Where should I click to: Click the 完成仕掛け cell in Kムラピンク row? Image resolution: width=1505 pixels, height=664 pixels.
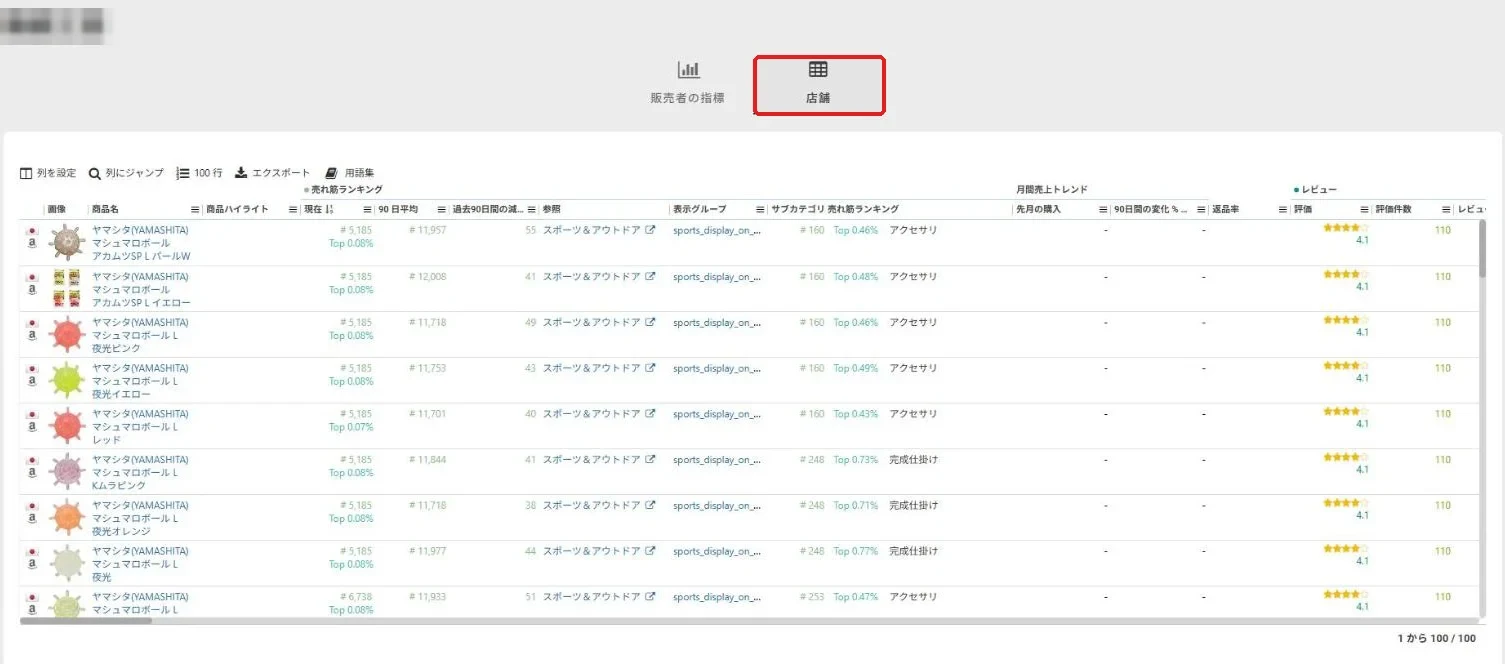pyautogui.click(x=914, y=459)
